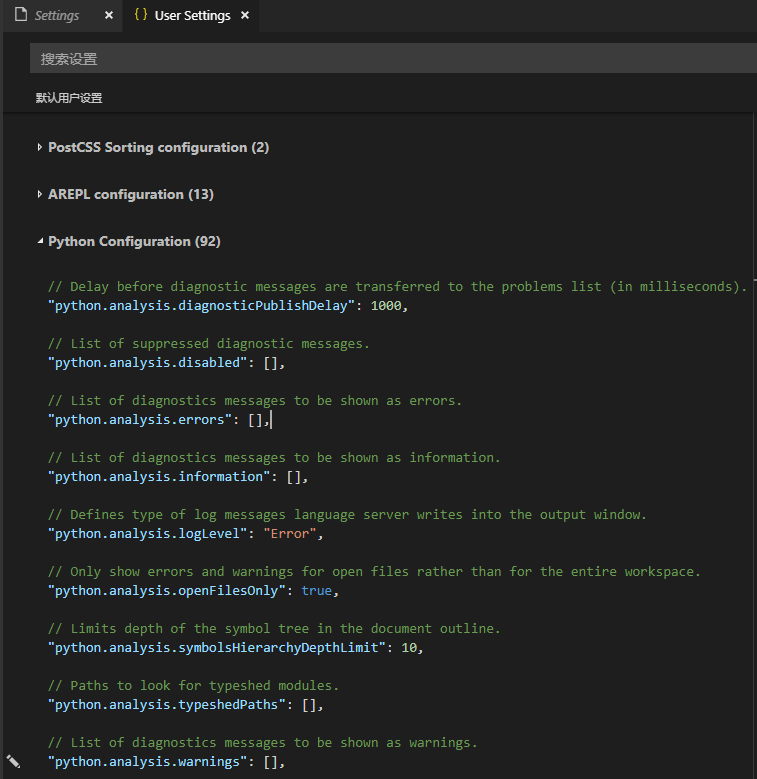Click the pencil edit icon beside python.analysis.warnings
This screenshot has width=757, height=779.
(13, 761)
